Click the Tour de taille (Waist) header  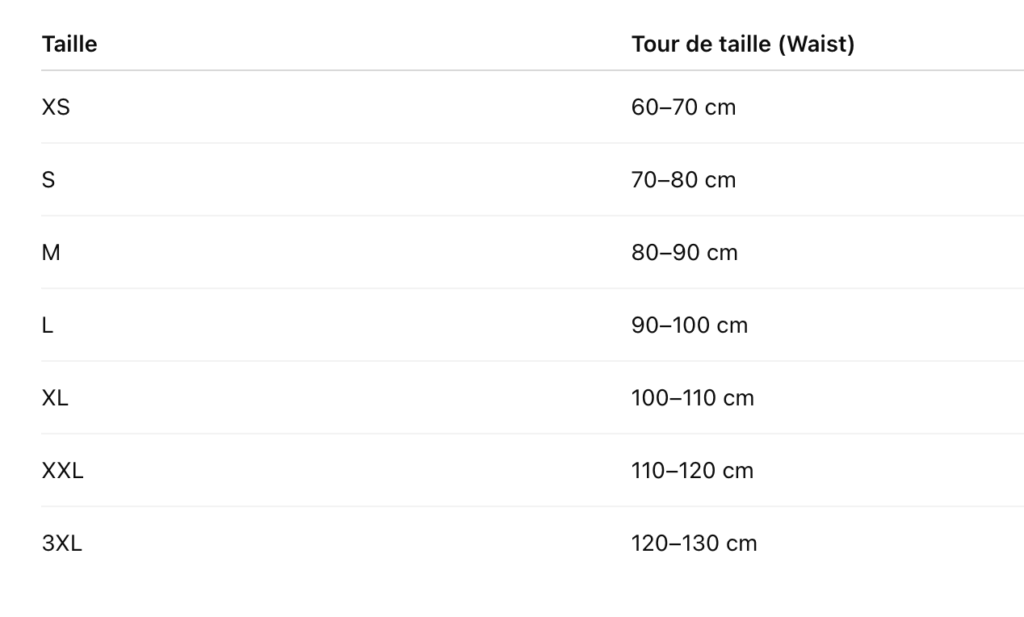click(x=743, y=44)
